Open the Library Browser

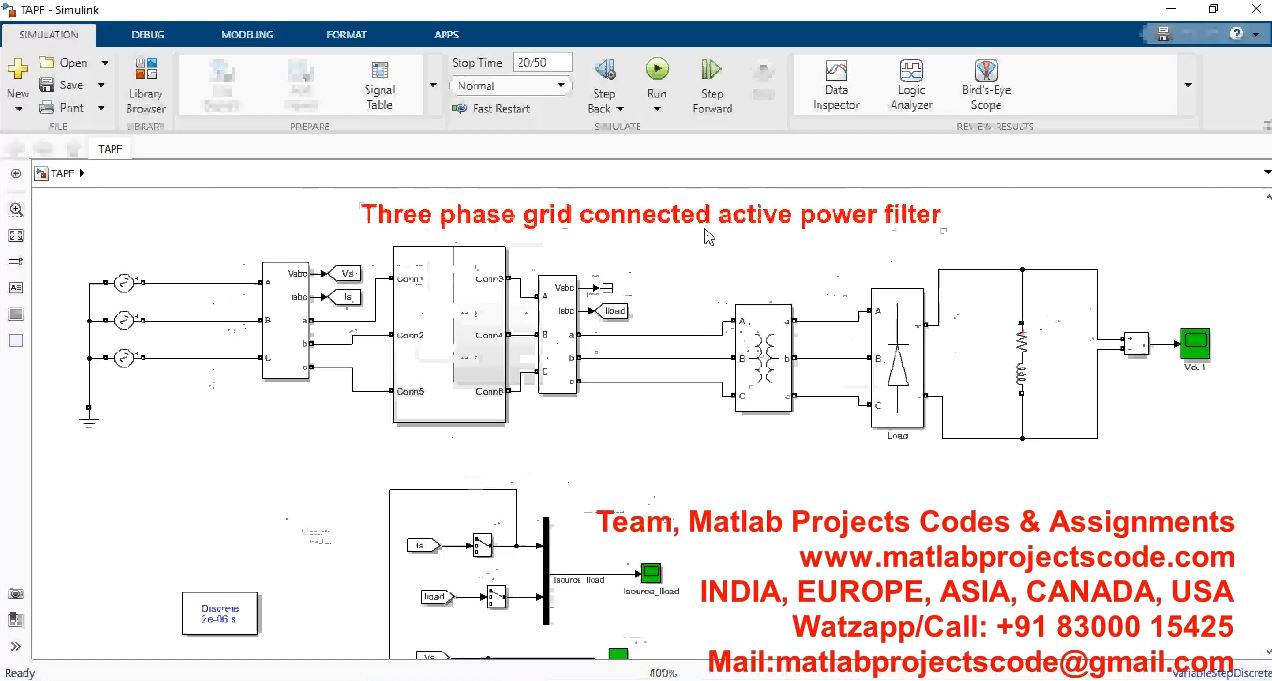coord(146,85)
